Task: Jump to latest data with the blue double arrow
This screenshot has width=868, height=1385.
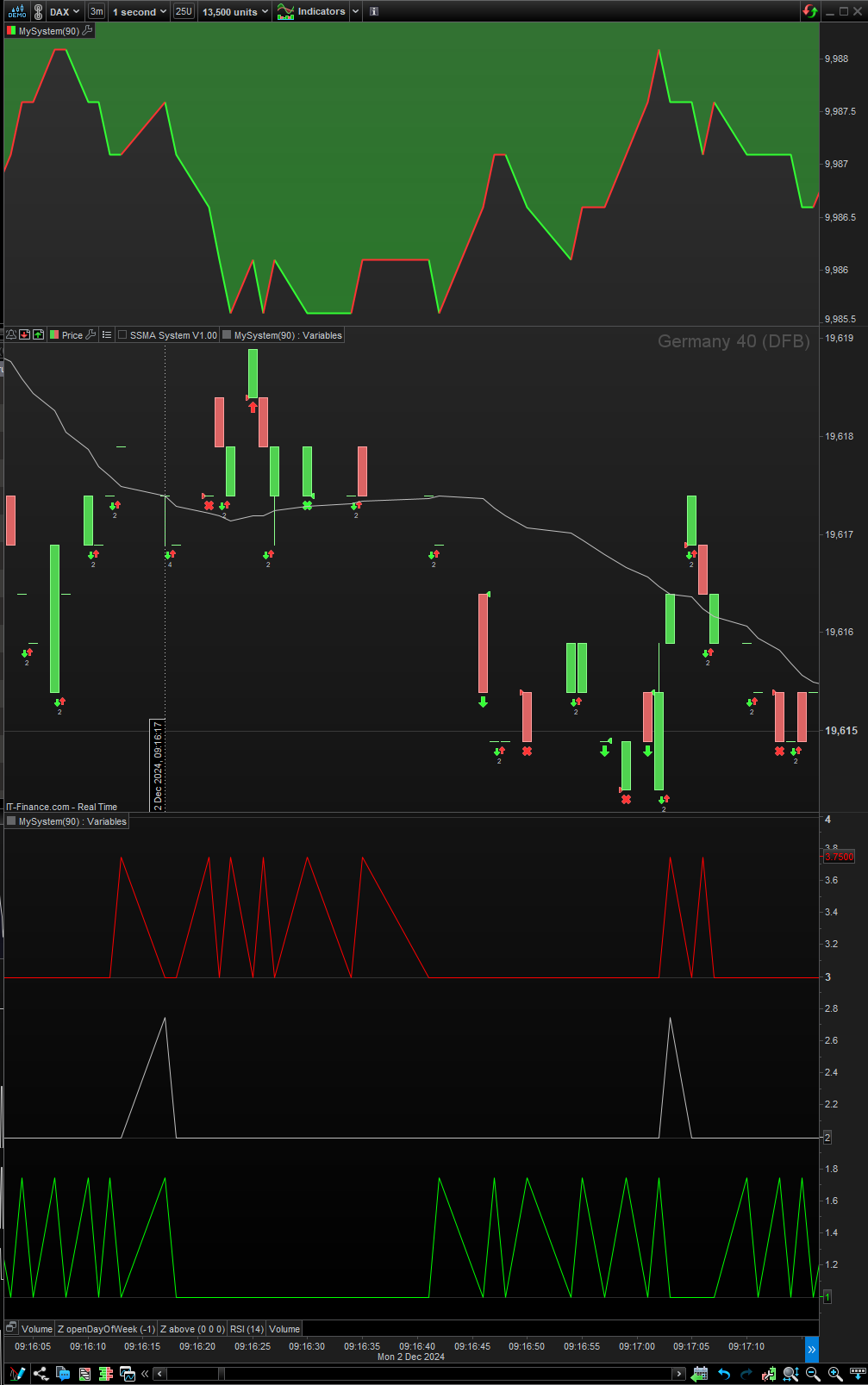Action: [x=811, y=1349]
